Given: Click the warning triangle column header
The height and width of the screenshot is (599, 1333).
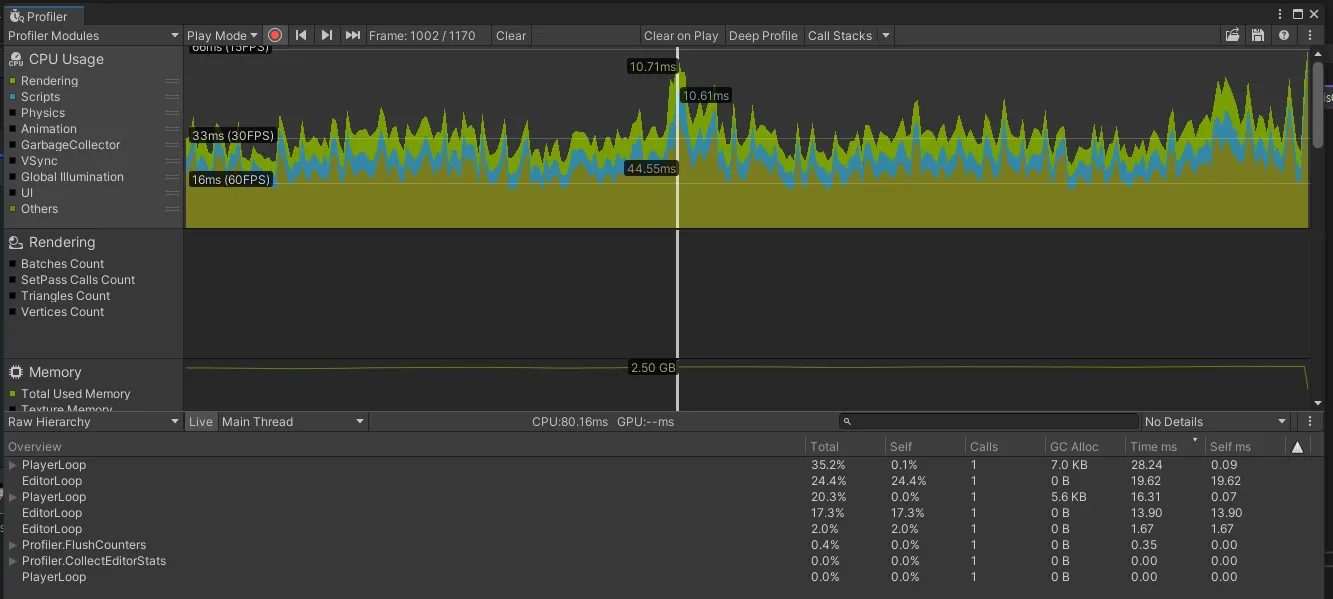Looking at the screenshot, I should tap(1297, 447).
